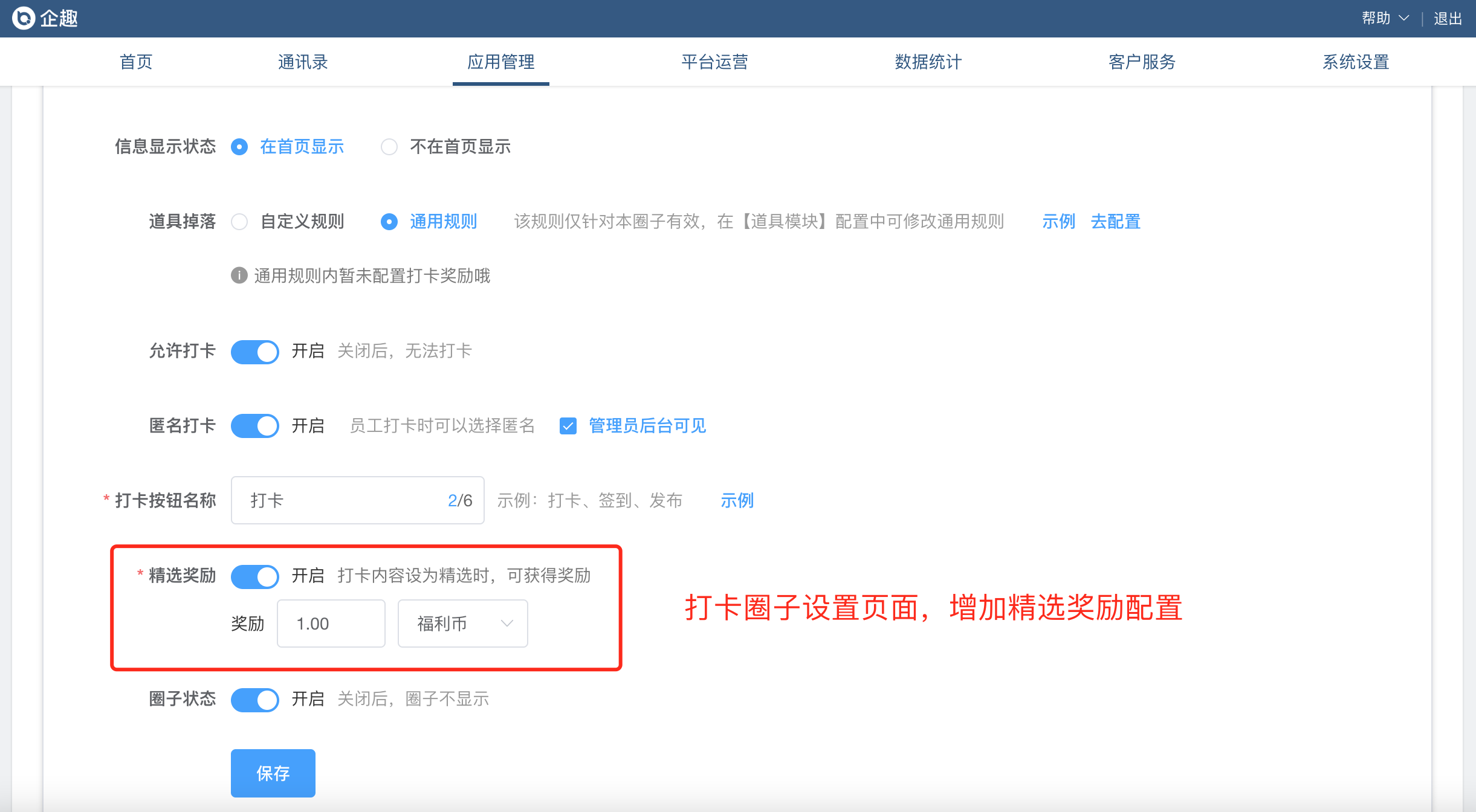The width and height of the screenshot is (1476, 812).
Task: Switch to the 数据统计 tab
Action: [928, 62]
